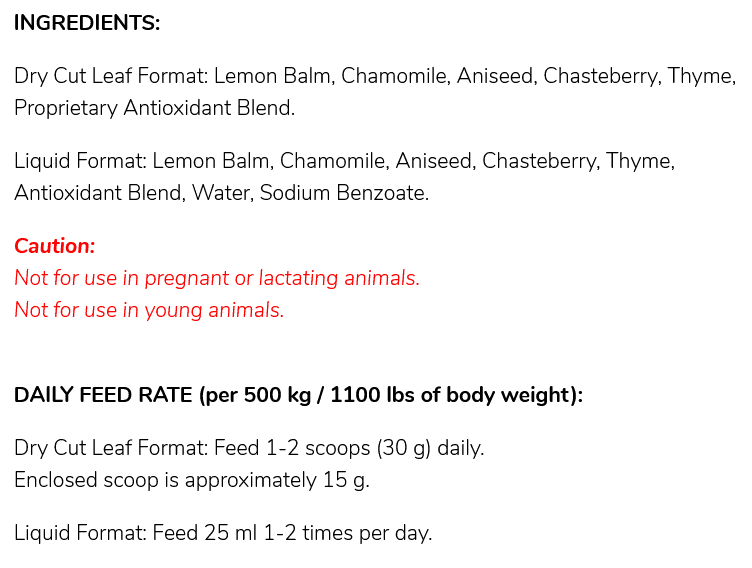752x568 pixels.
Task: Click the DAILY FEED RATE heading
Action: [x=298, y=395]
